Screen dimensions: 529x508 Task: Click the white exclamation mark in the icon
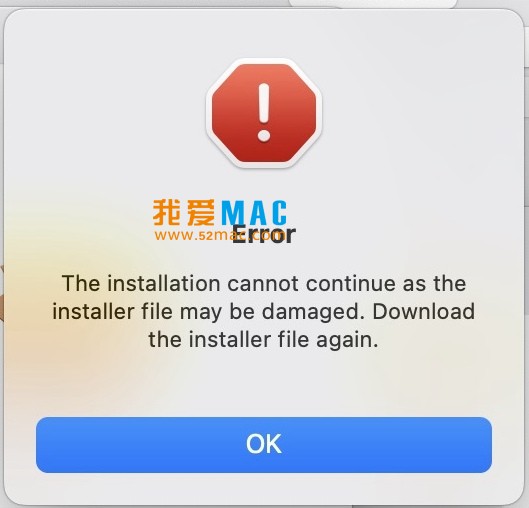264,112
